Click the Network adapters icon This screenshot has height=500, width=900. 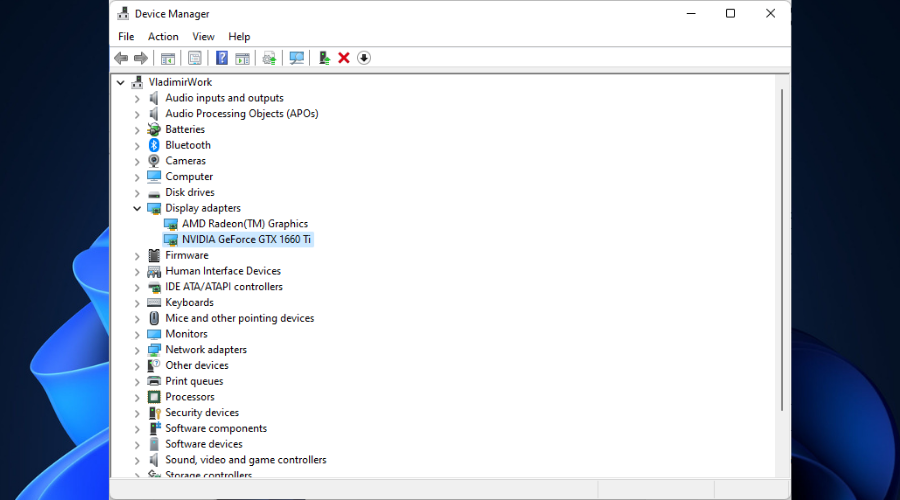point(154,350)
